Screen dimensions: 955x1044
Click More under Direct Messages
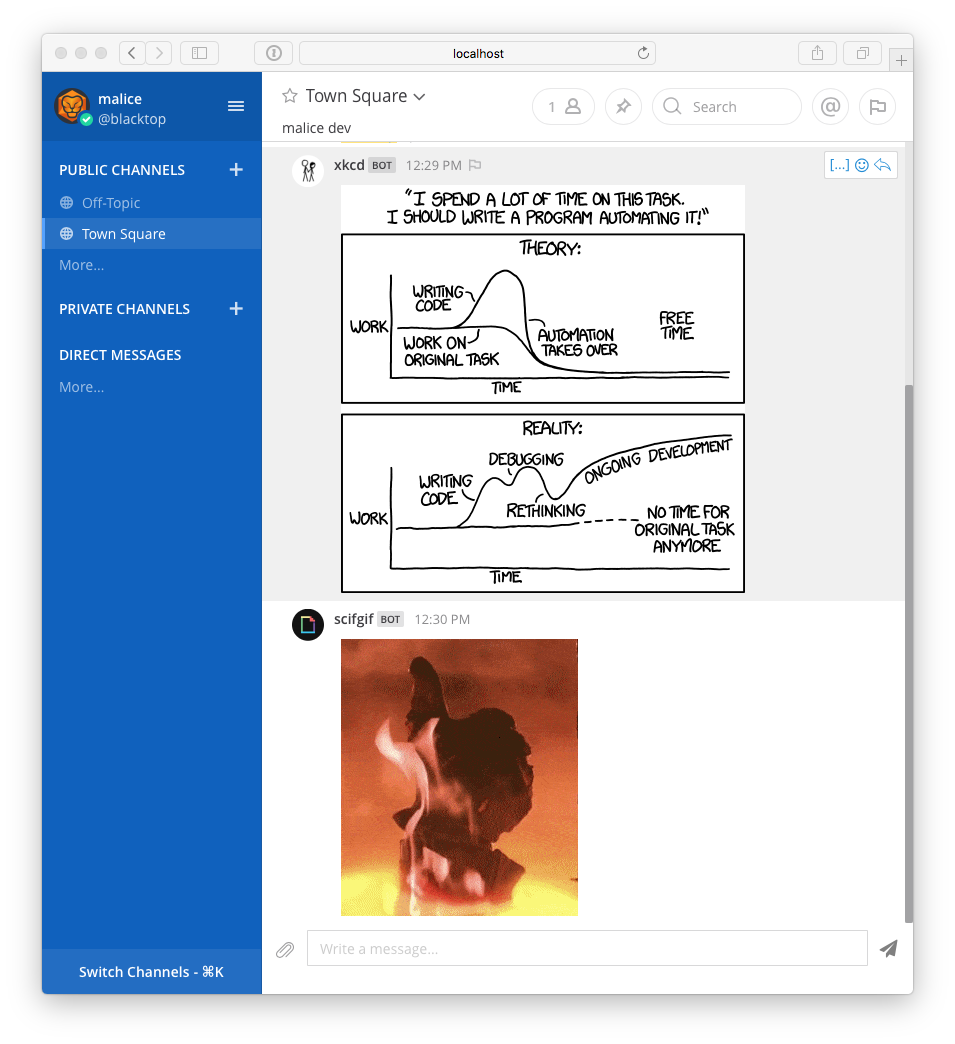click(x=81, y=387)
